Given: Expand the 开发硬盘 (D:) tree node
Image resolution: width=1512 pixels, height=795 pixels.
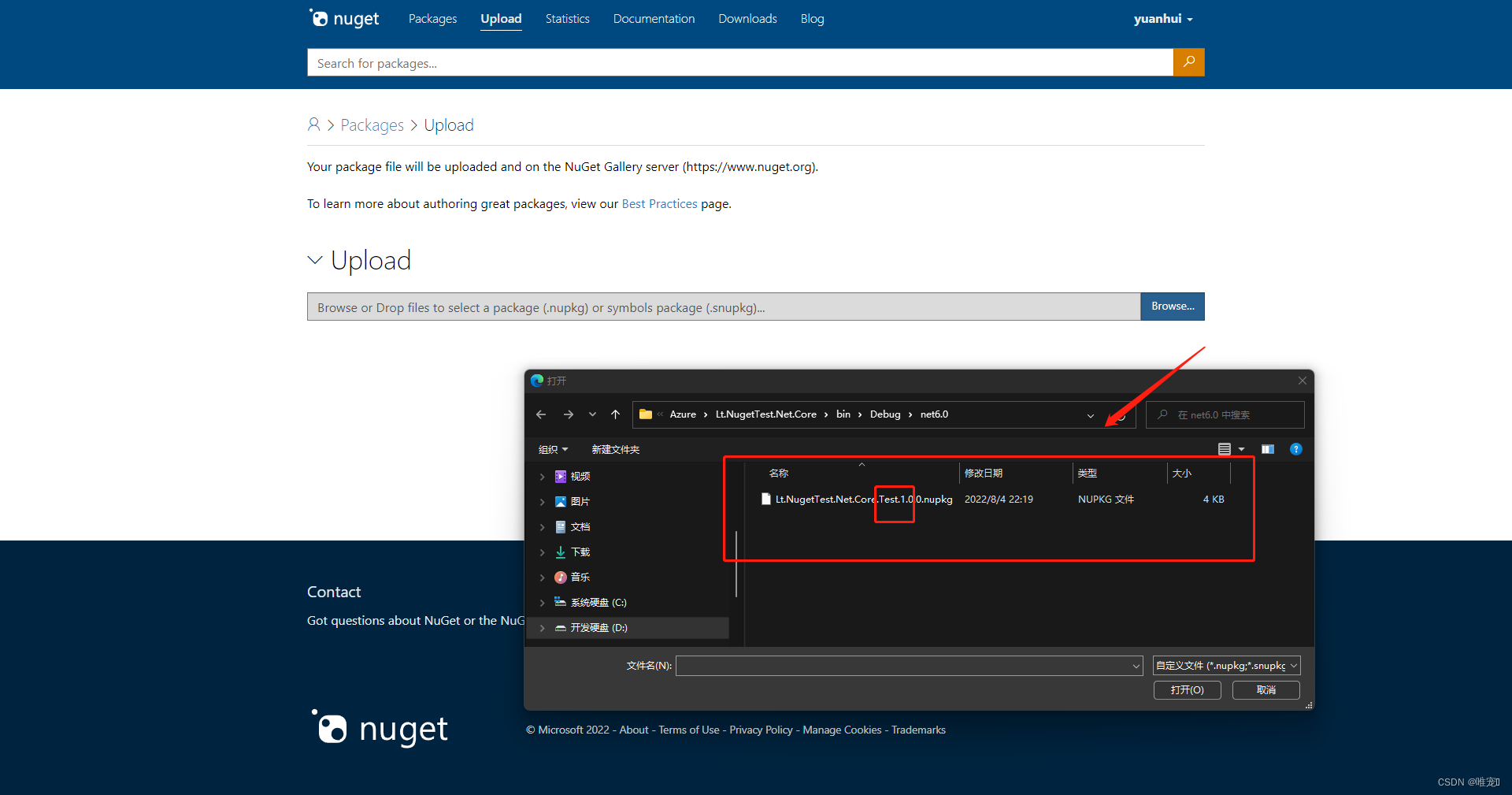Looking at the screenshot, I should (x=542, y=627).
